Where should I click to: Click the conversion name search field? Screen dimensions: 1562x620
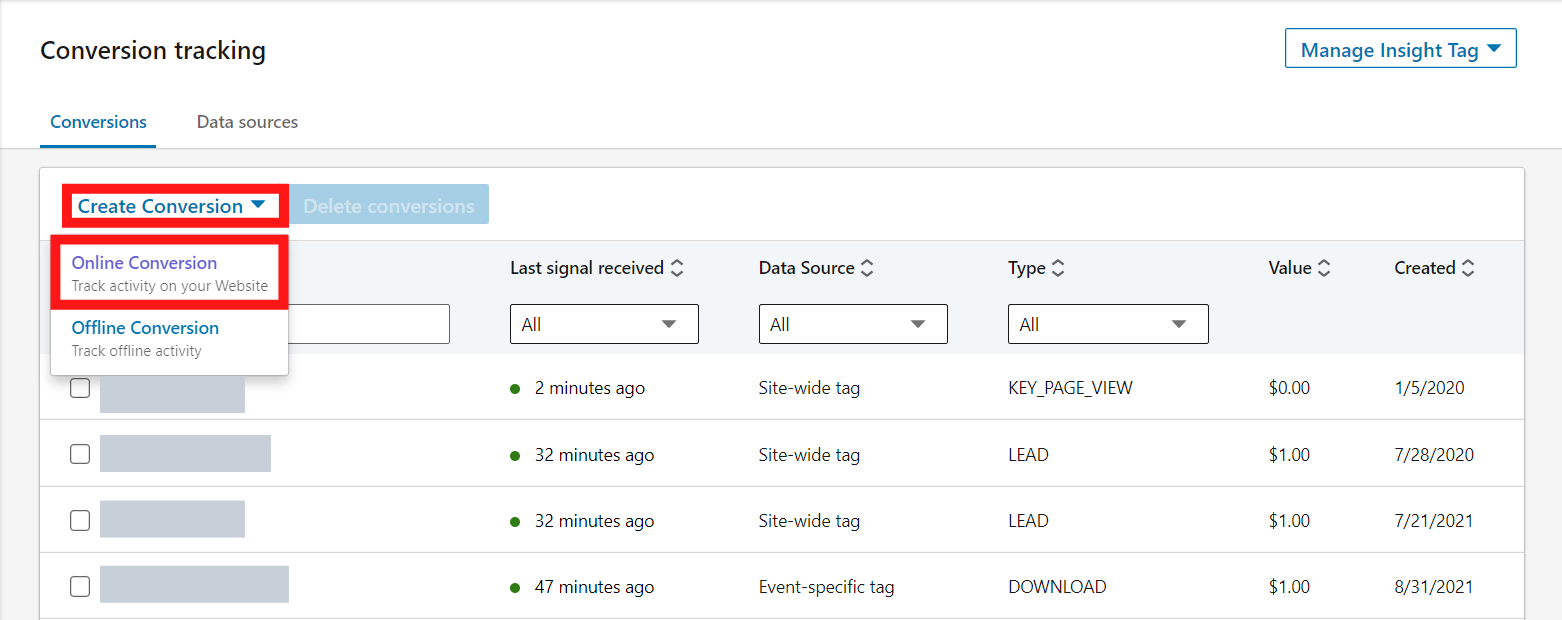click(369, 324)
